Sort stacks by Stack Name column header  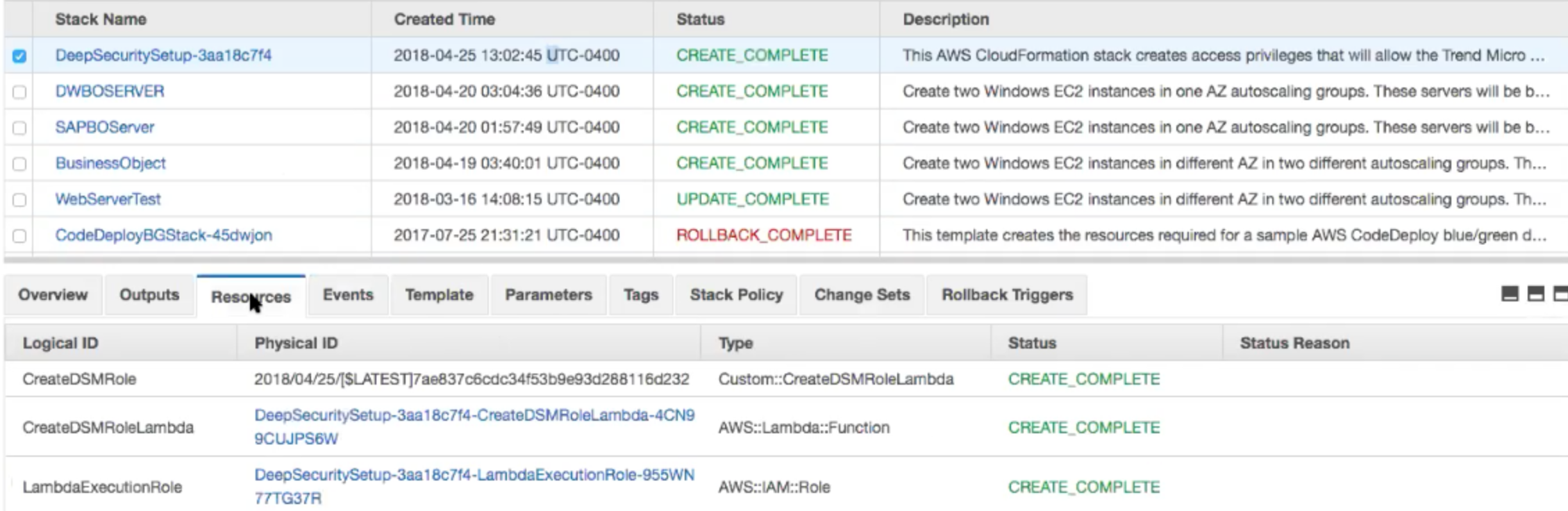click(x=101, y=19)
